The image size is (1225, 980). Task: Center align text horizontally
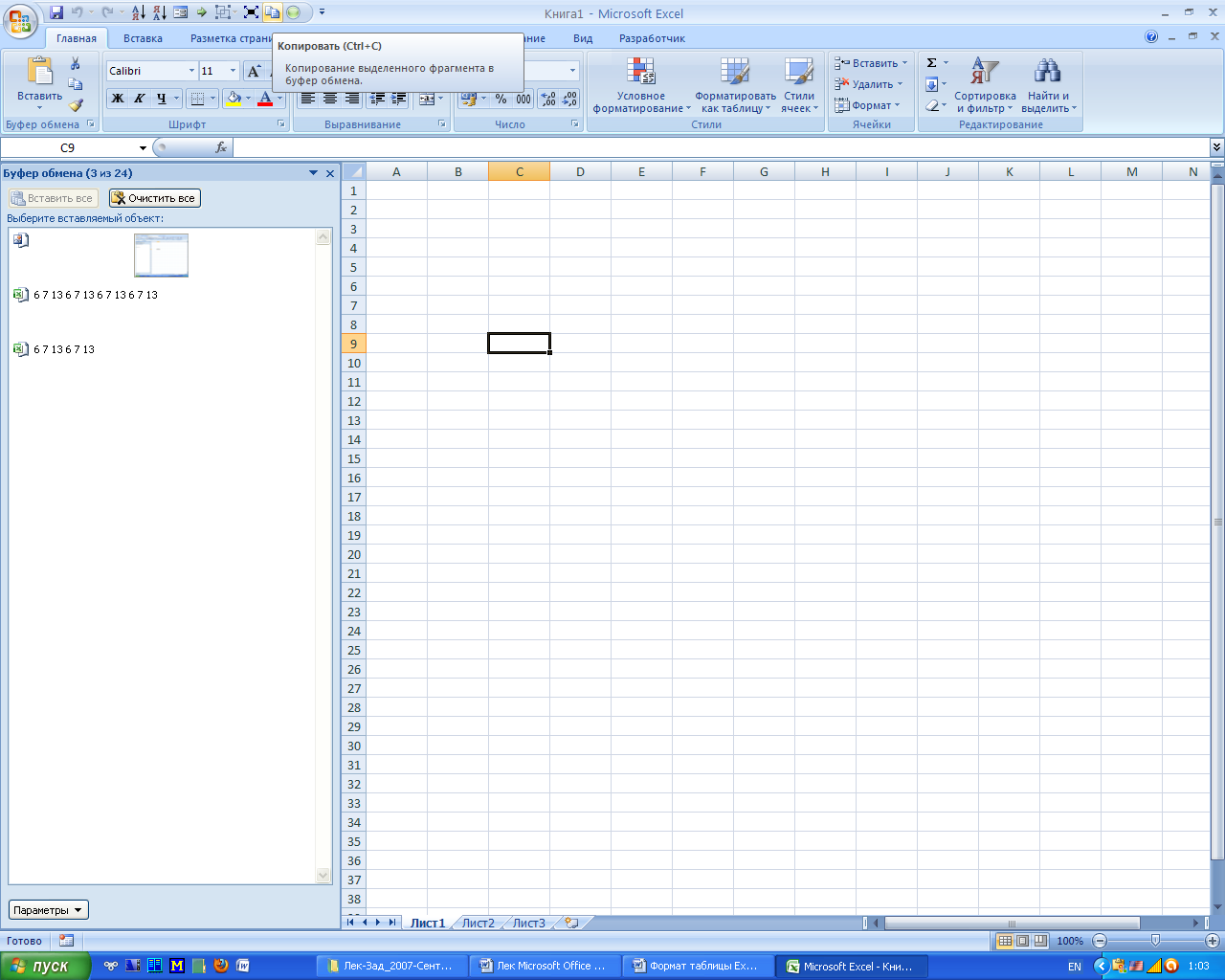click(330, 99)
